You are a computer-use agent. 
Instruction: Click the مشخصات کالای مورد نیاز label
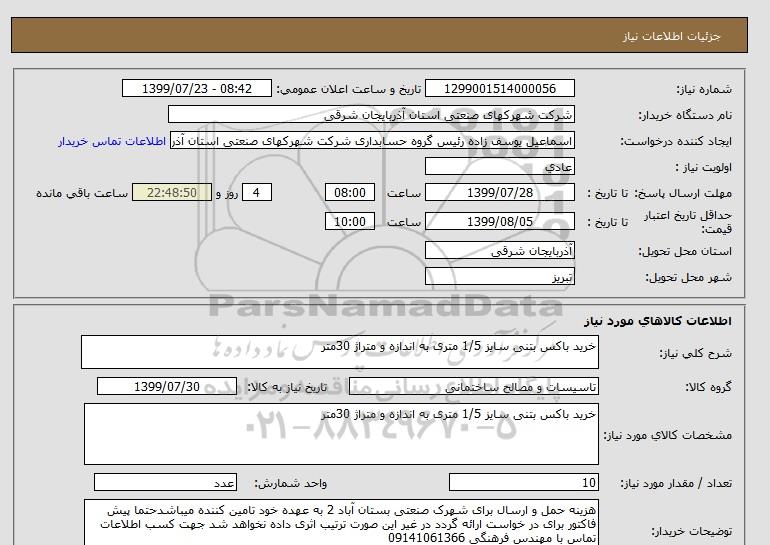tap(668, 435)
